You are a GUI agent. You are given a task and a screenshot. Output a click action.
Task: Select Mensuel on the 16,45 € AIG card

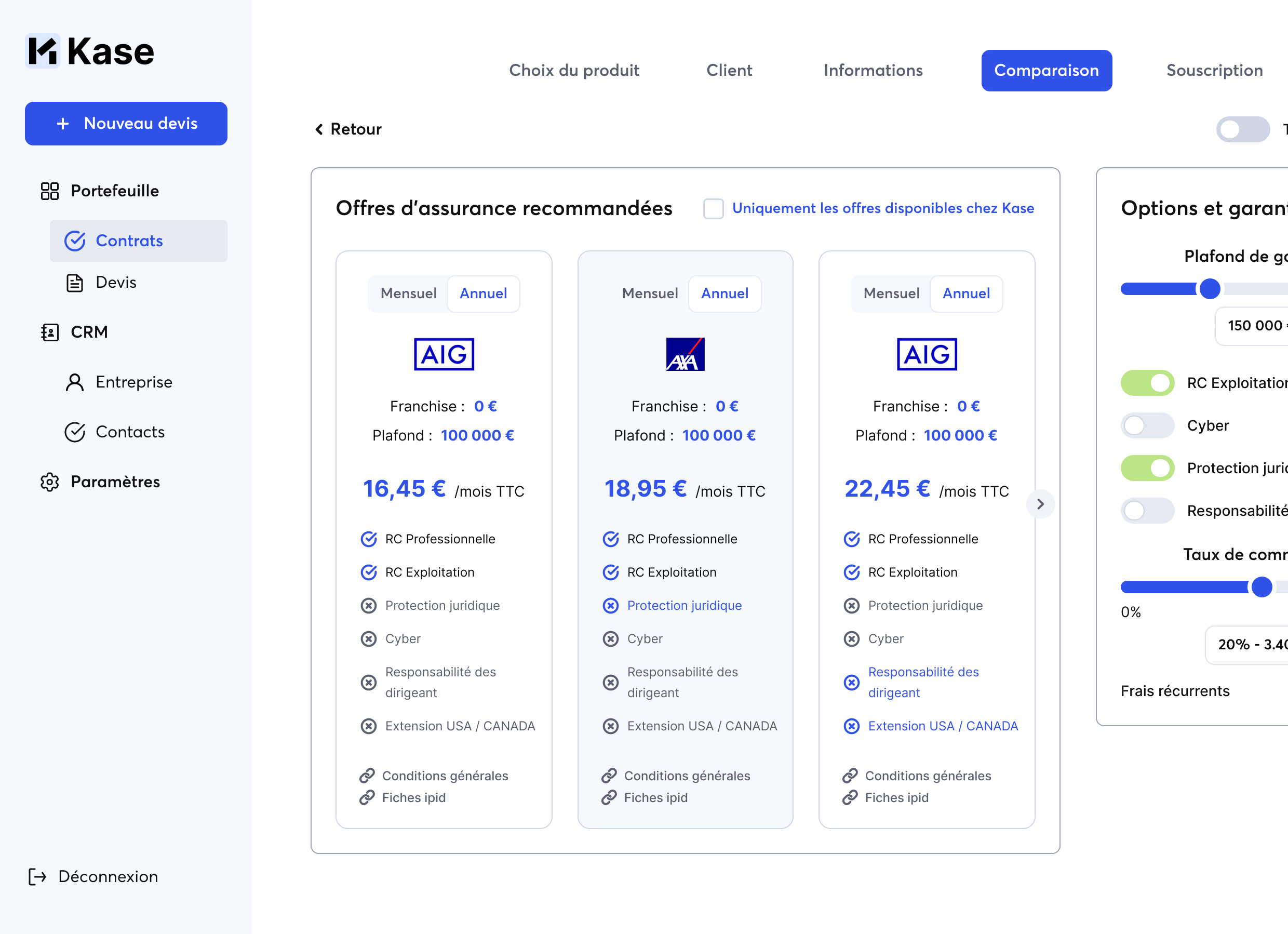408,293
